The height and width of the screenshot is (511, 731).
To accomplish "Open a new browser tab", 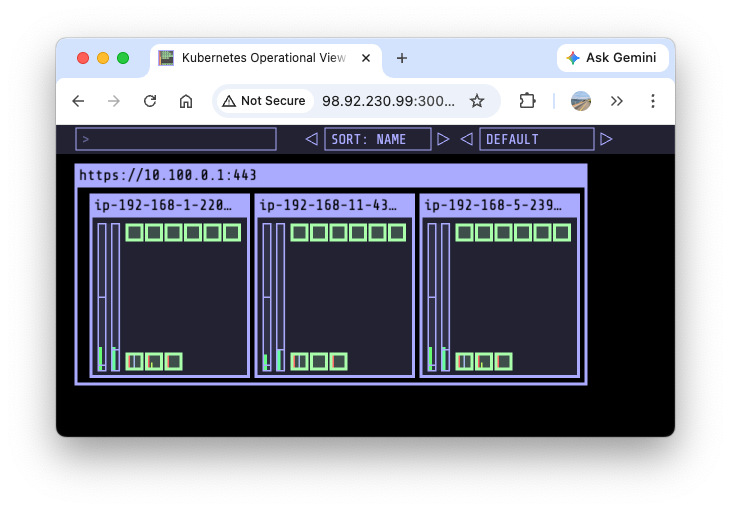I will [x=402, y=58].
